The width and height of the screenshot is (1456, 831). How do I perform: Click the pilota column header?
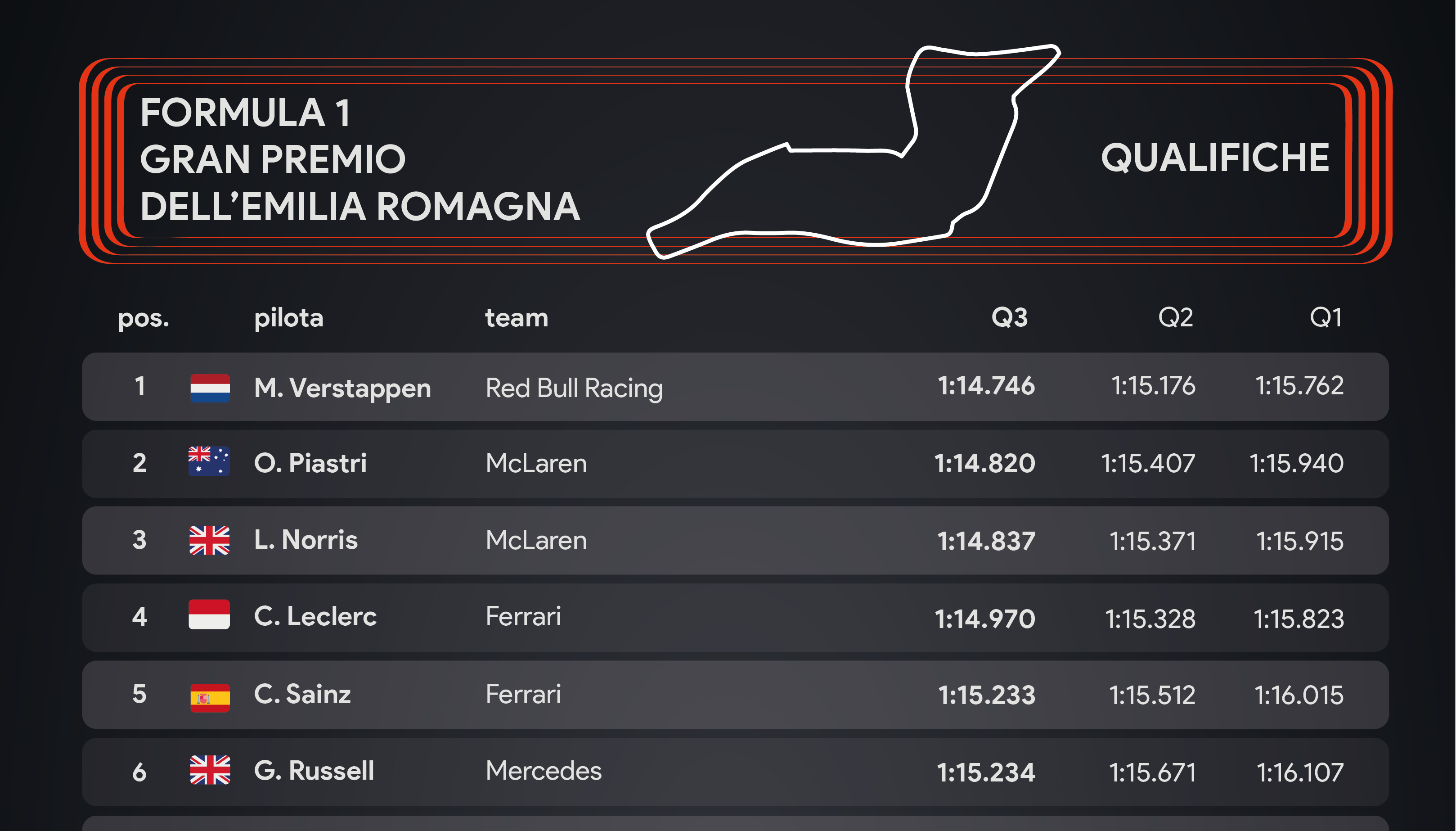click(288, 318)
